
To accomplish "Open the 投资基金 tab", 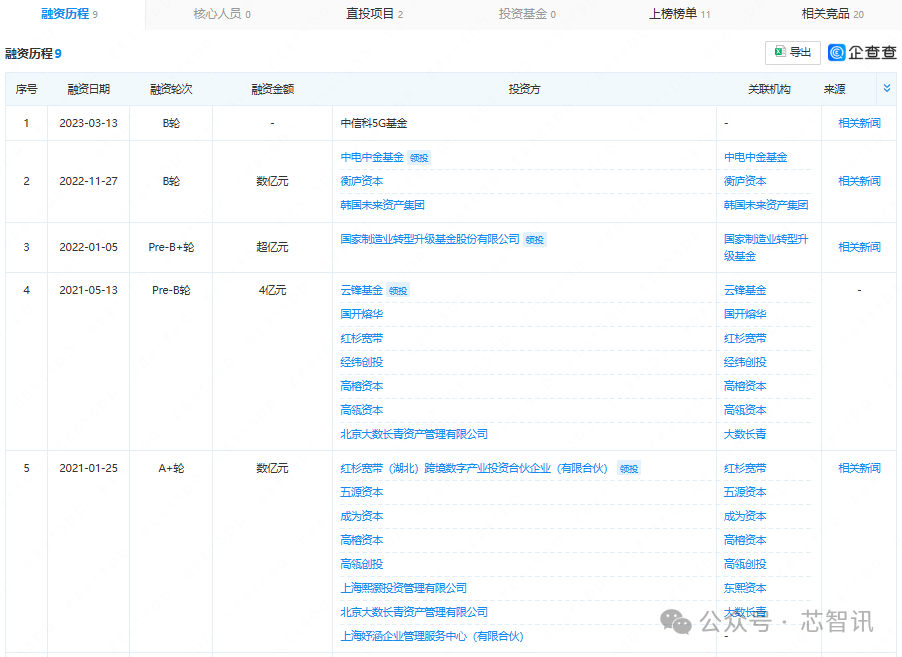I will tap(526, 14).
